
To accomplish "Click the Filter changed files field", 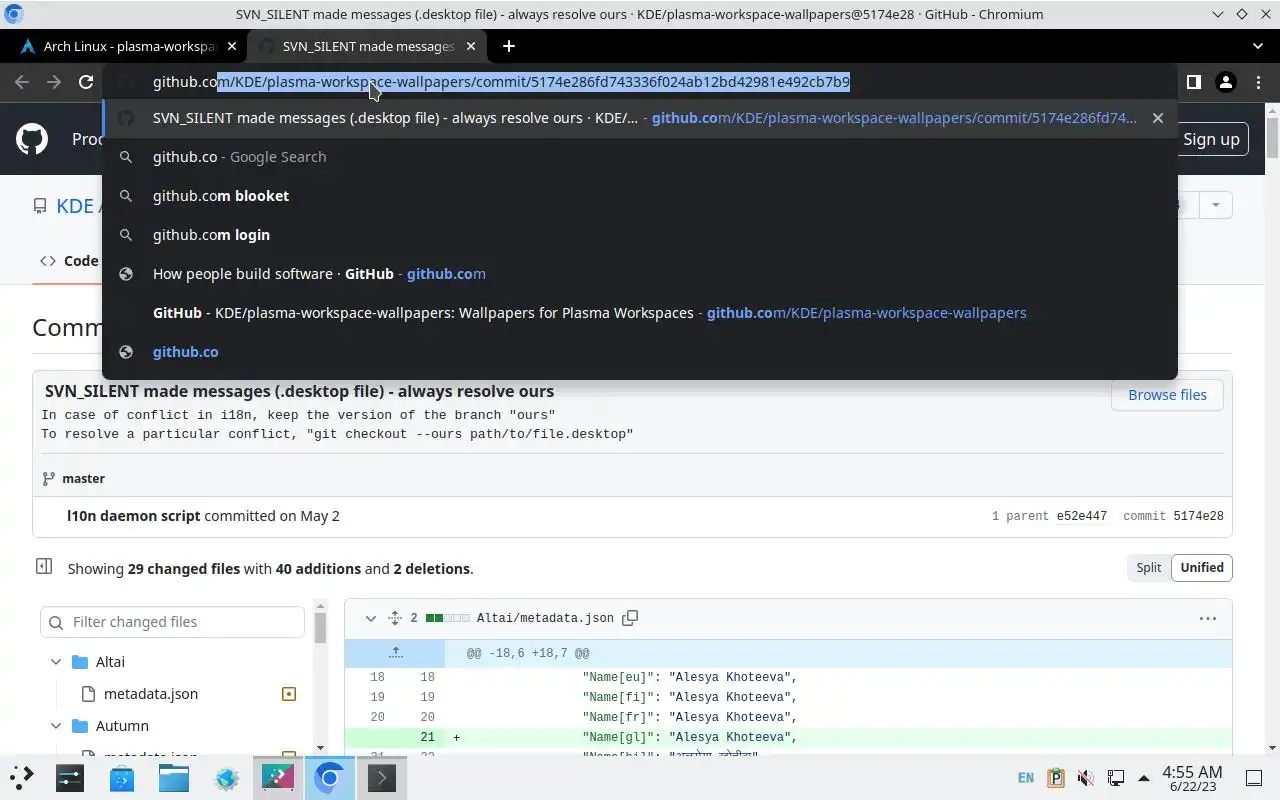I will point(172,622).
